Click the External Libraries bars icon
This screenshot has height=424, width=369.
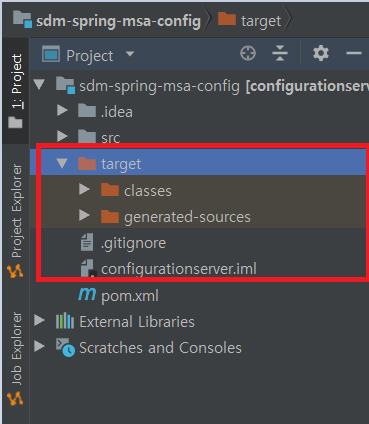65,321
